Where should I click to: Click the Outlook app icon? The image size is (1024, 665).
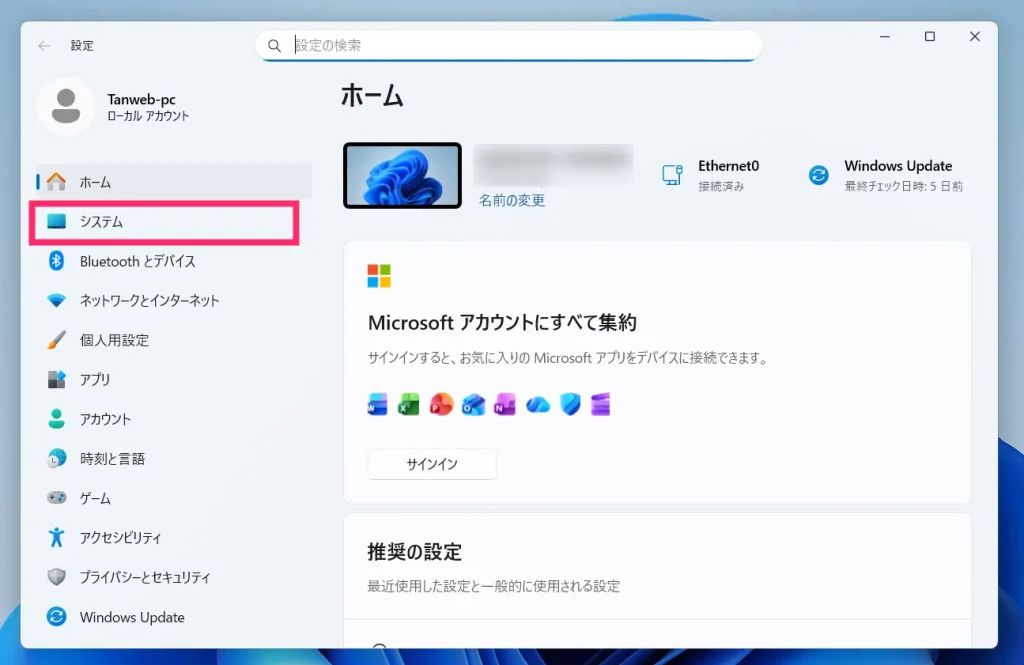pos(473,405)
